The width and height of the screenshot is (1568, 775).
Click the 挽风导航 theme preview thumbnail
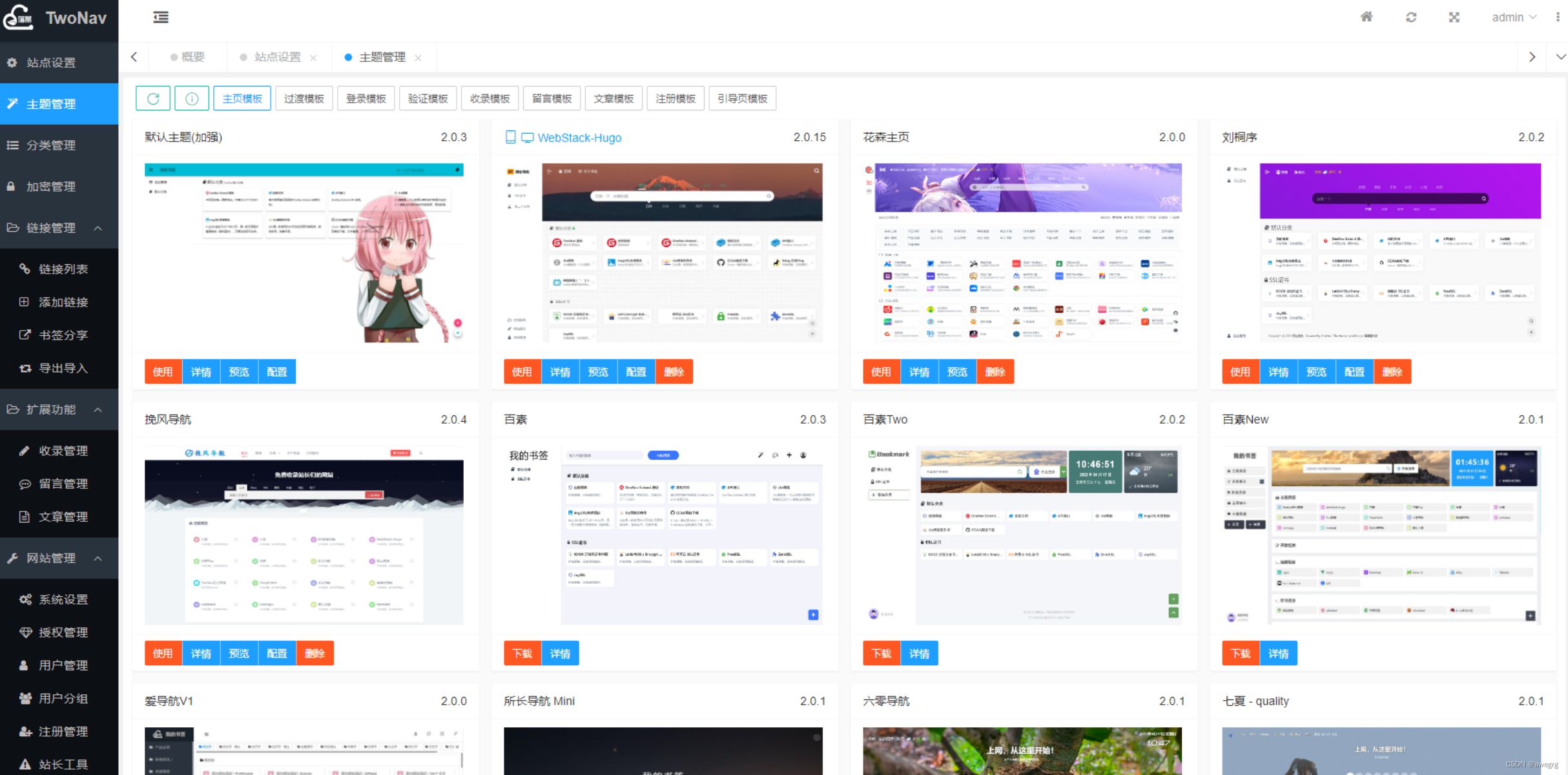(304, 535)
